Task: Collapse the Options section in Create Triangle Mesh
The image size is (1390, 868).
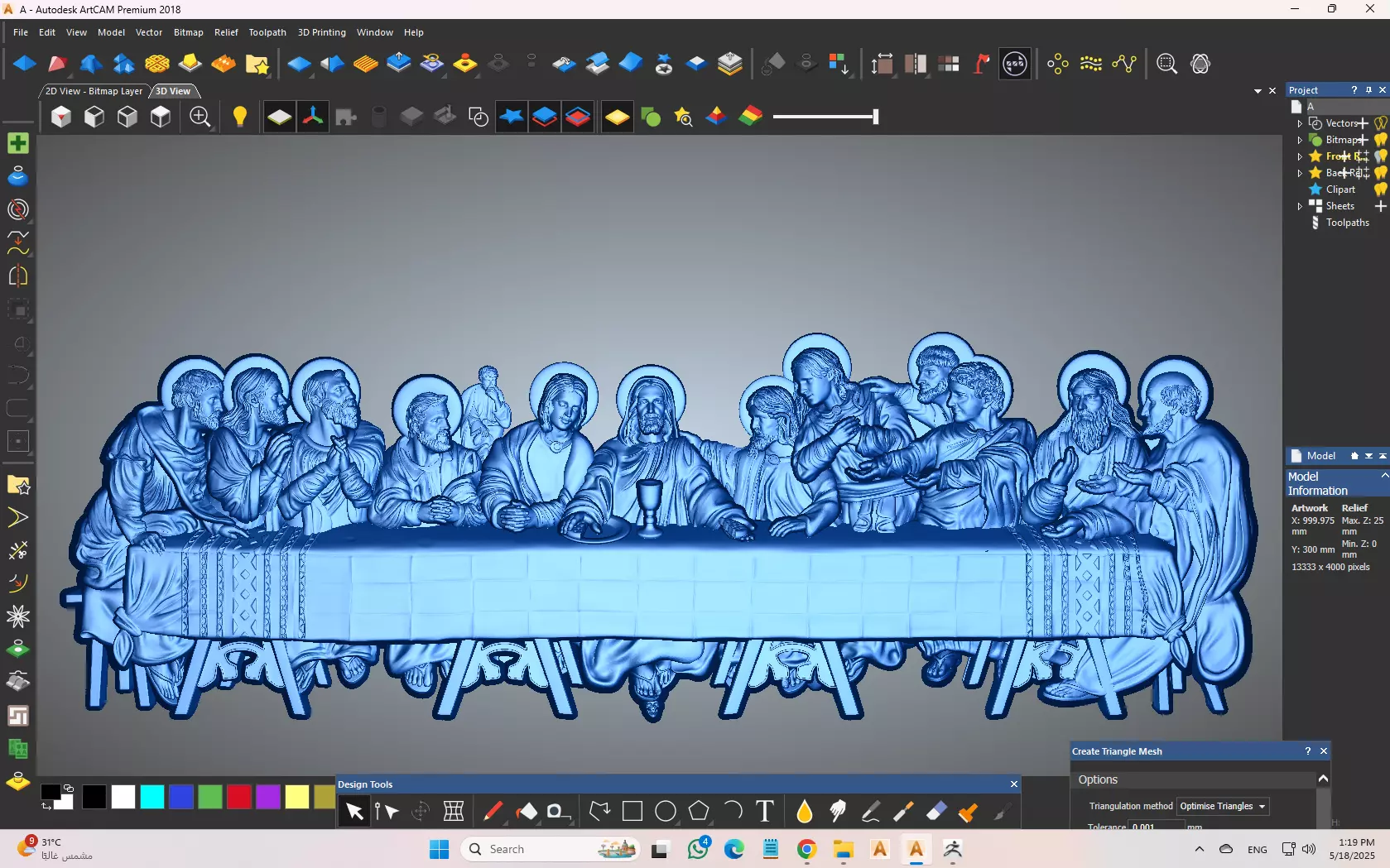Action: coord(1323,779)
